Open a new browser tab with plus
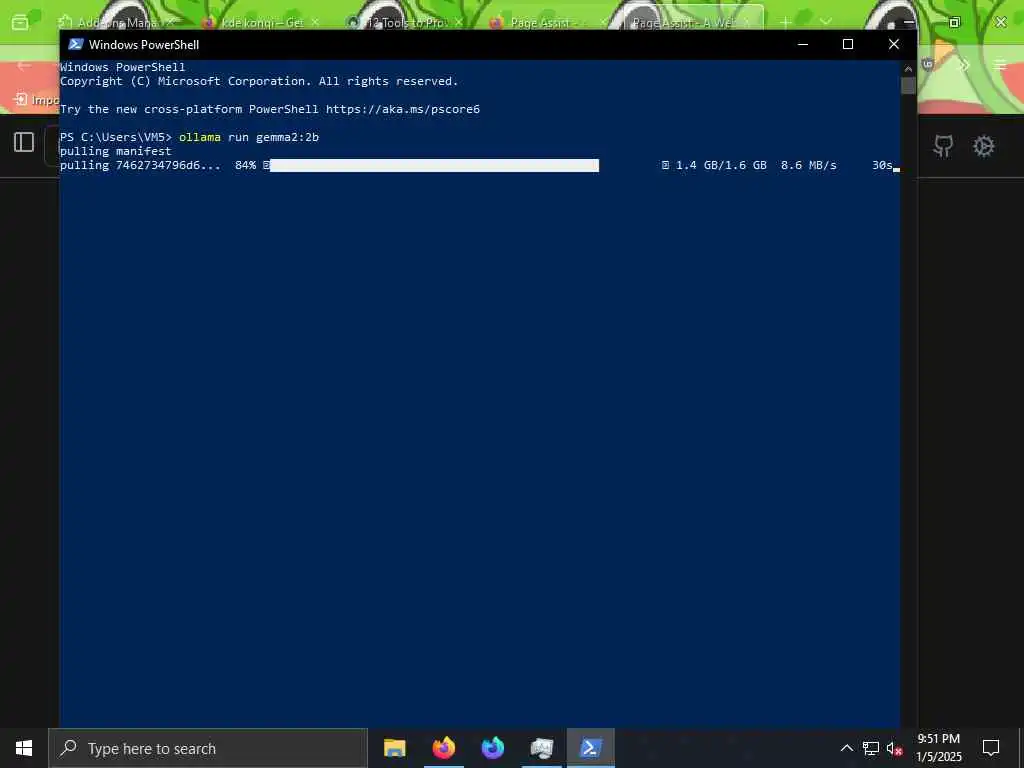Viewport: 1024px width, 768px height. 786,22
